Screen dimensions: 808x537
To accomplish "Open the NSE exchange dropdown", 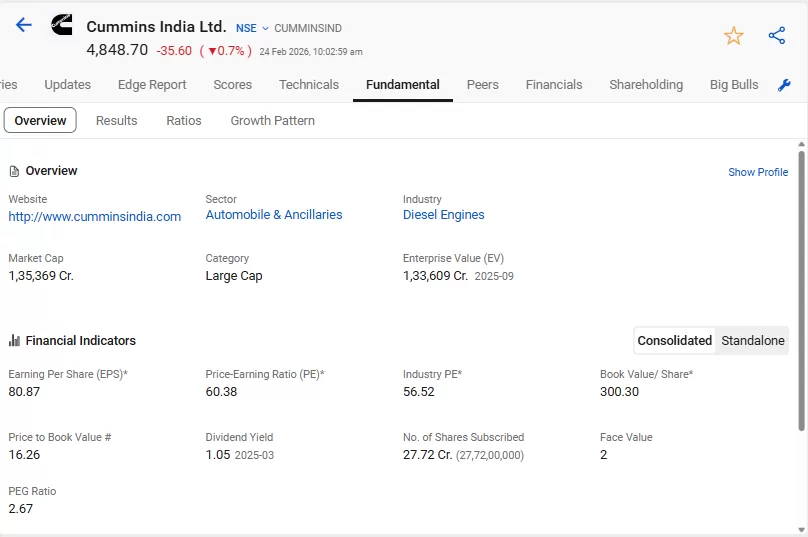I will point(252,28).
